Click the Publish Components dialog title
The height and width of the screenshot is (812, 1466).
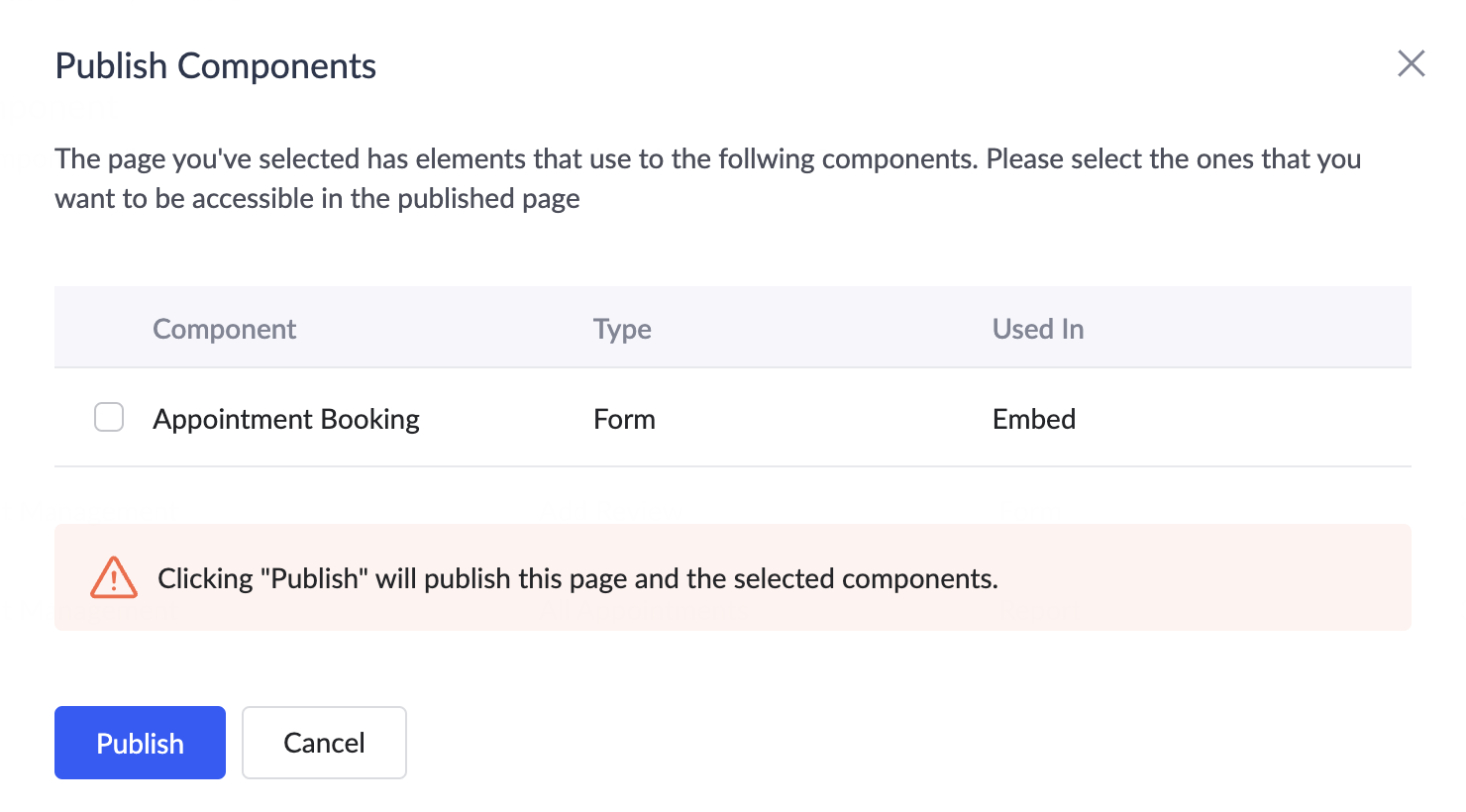point(215,66)
